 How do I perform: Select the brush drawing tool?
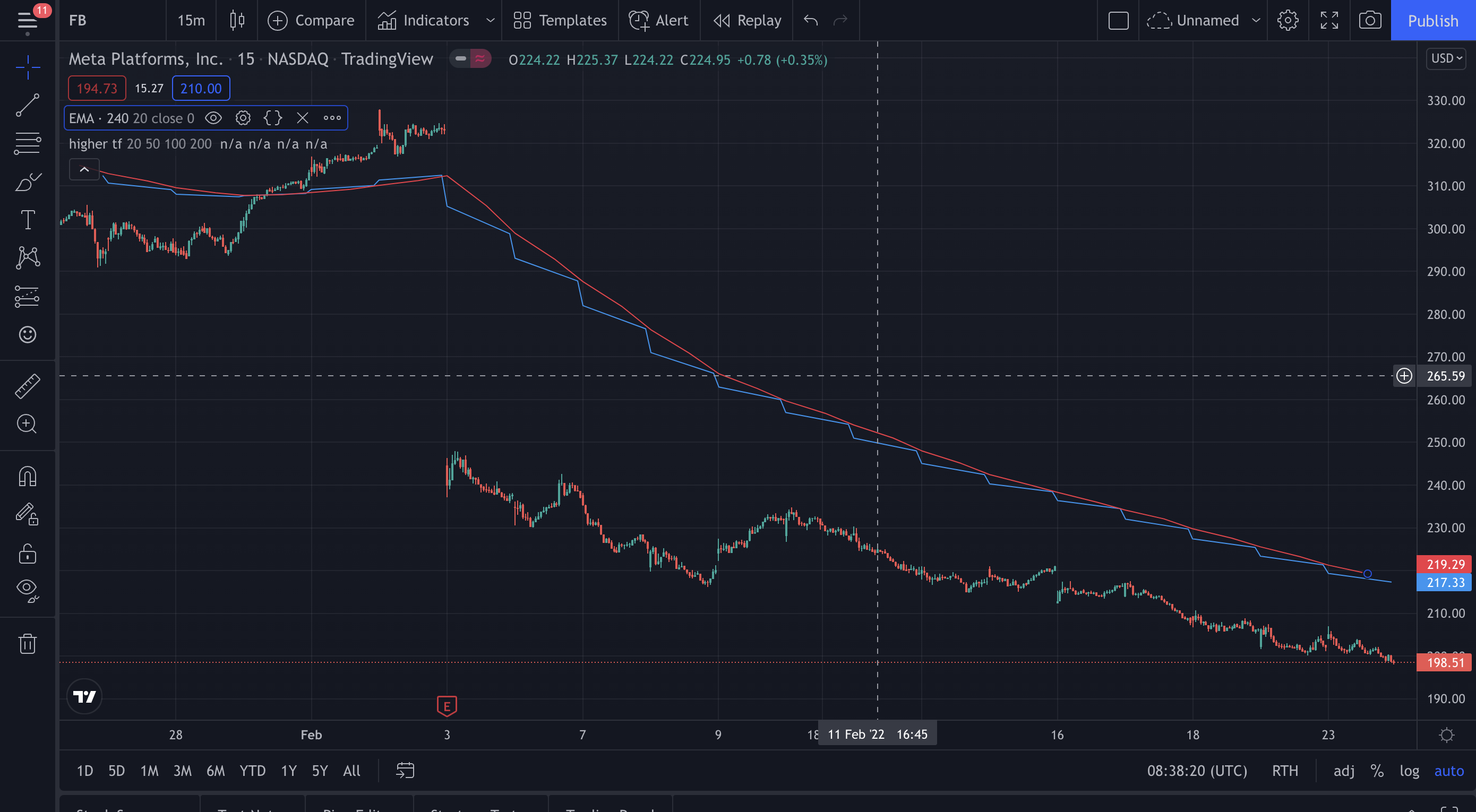(x=28, y=182)
